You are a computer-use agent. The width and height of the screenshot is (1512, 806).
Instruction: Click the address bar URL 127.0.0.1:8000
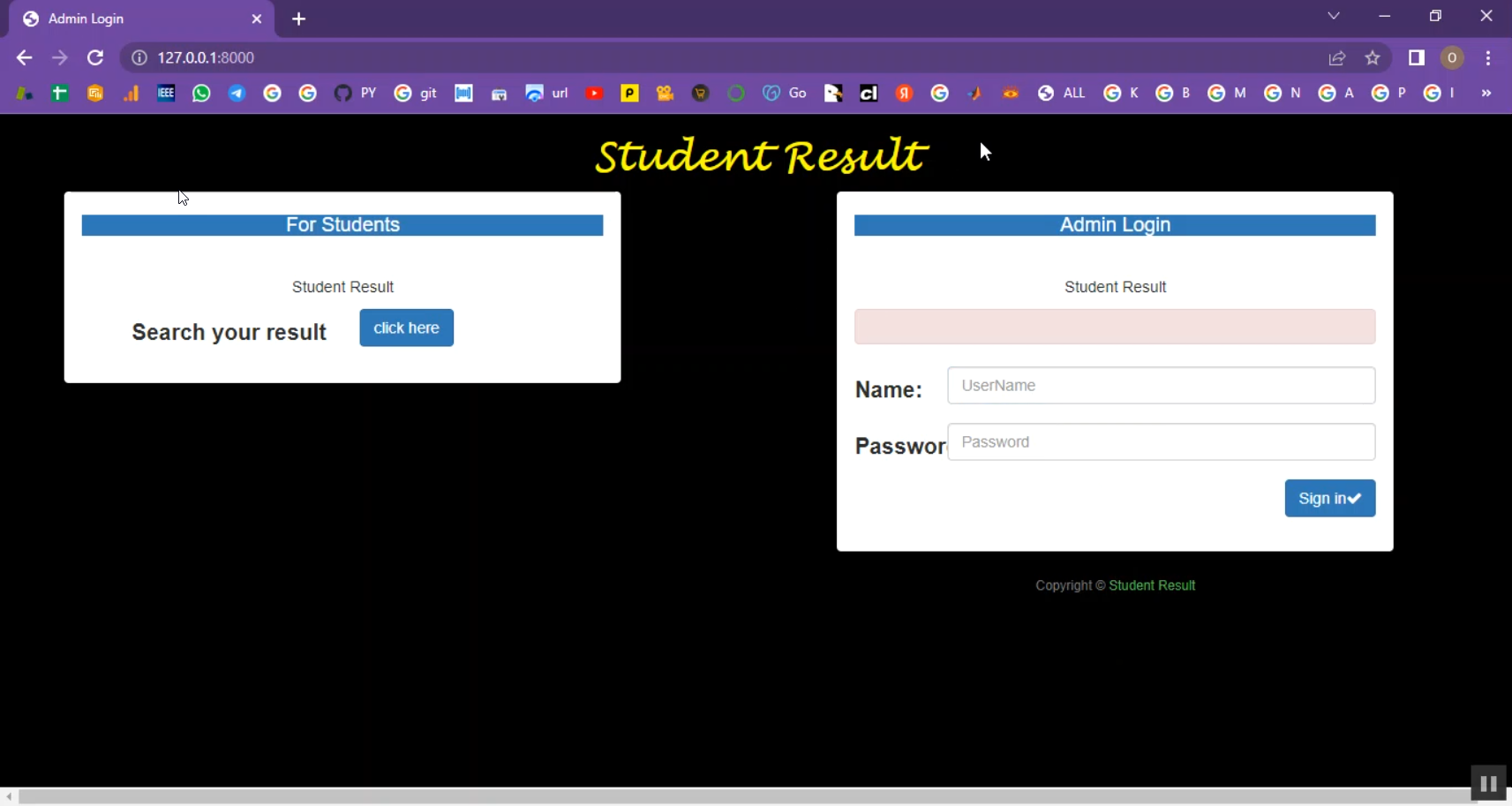[206, 58]
